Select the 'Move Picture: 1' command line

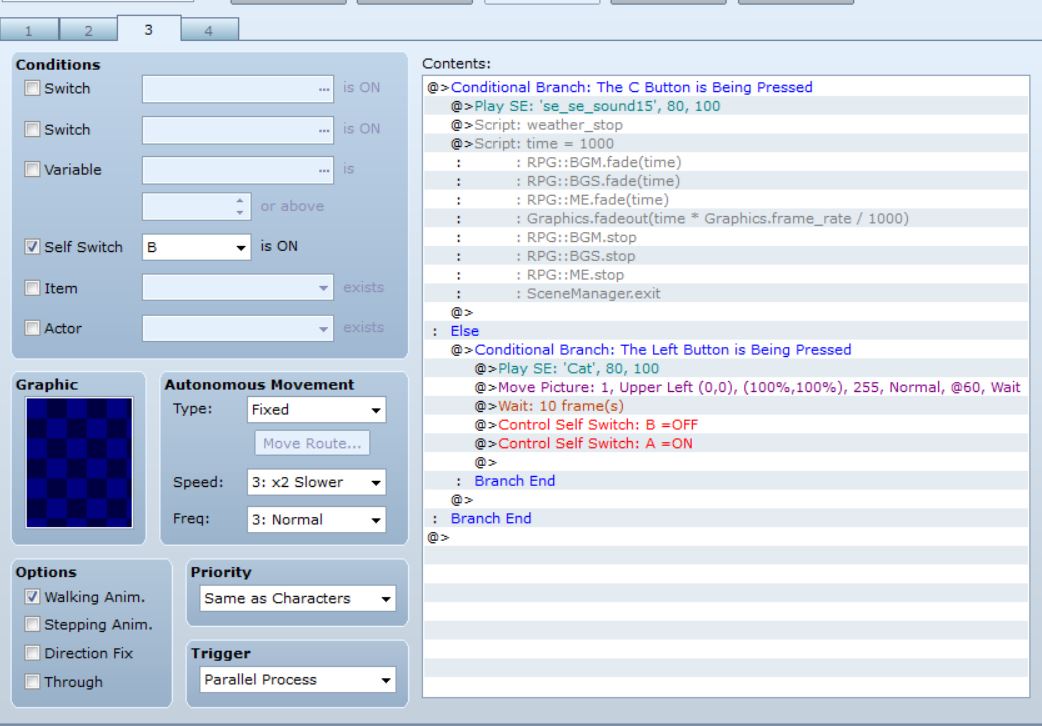tap(726, 387)
